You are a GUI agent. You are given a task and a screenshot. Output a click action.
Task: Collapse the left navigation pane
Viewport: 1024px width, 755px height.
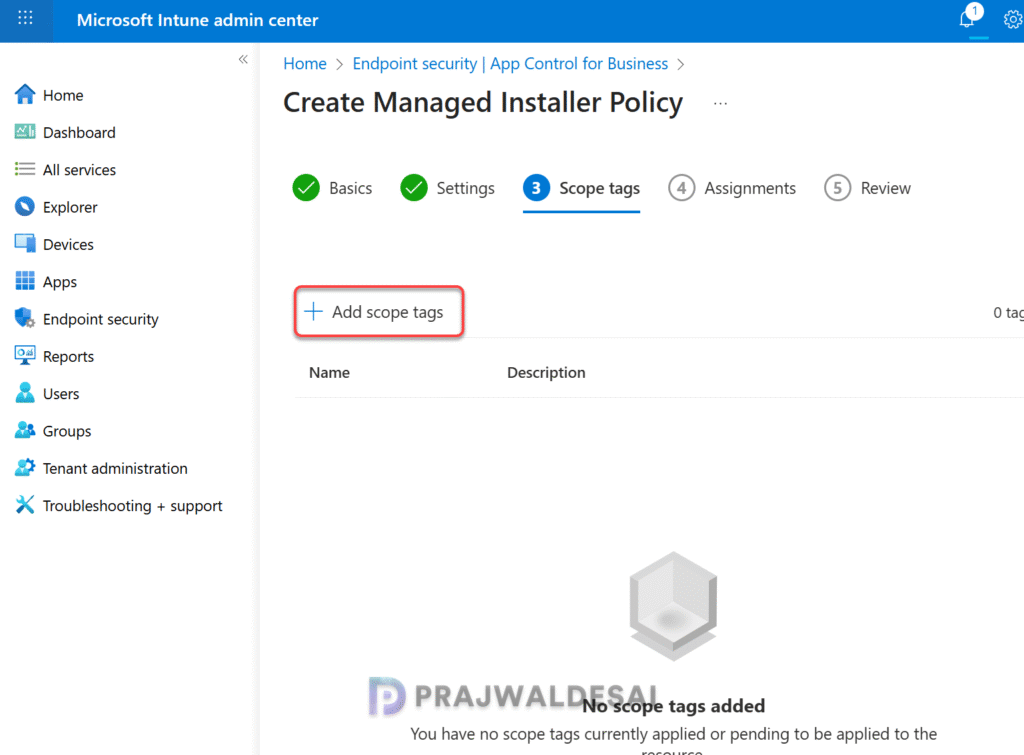click(243, 59)
